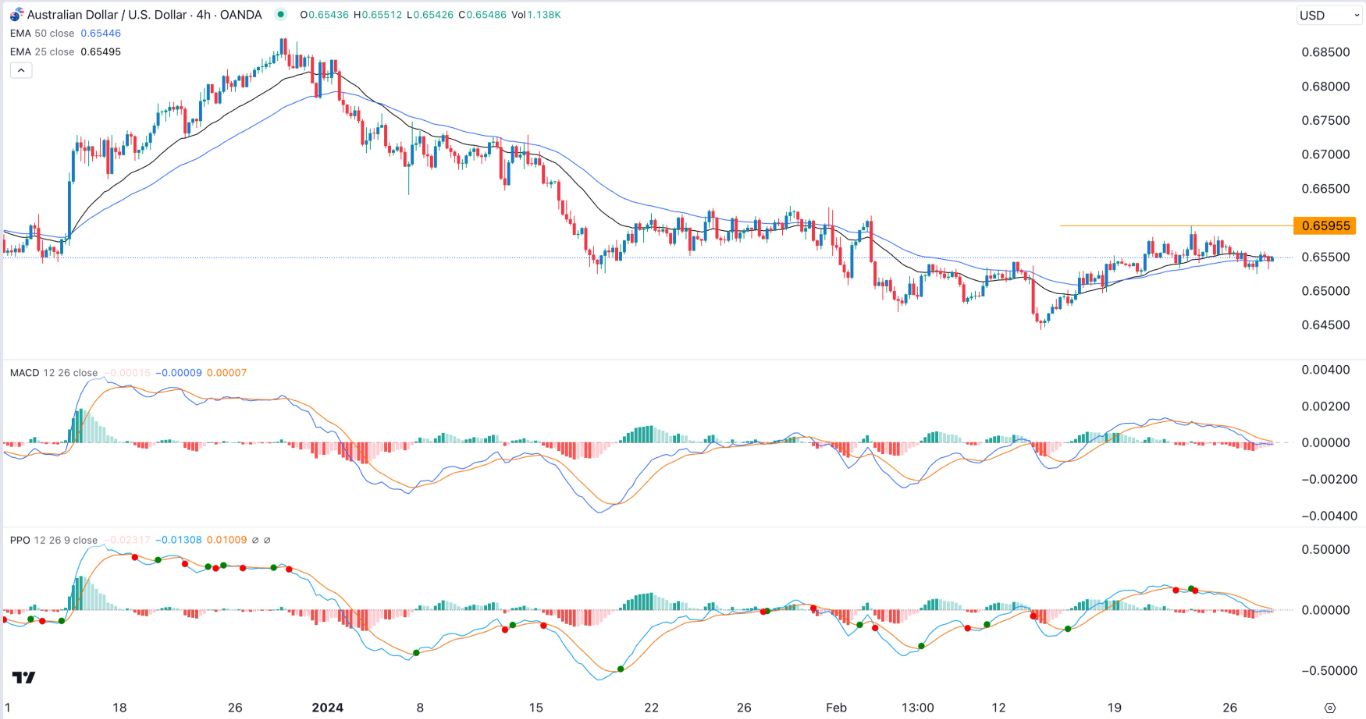
Task: Click the MACD signal value 0.00007
Action: click(x=227, y=373)
